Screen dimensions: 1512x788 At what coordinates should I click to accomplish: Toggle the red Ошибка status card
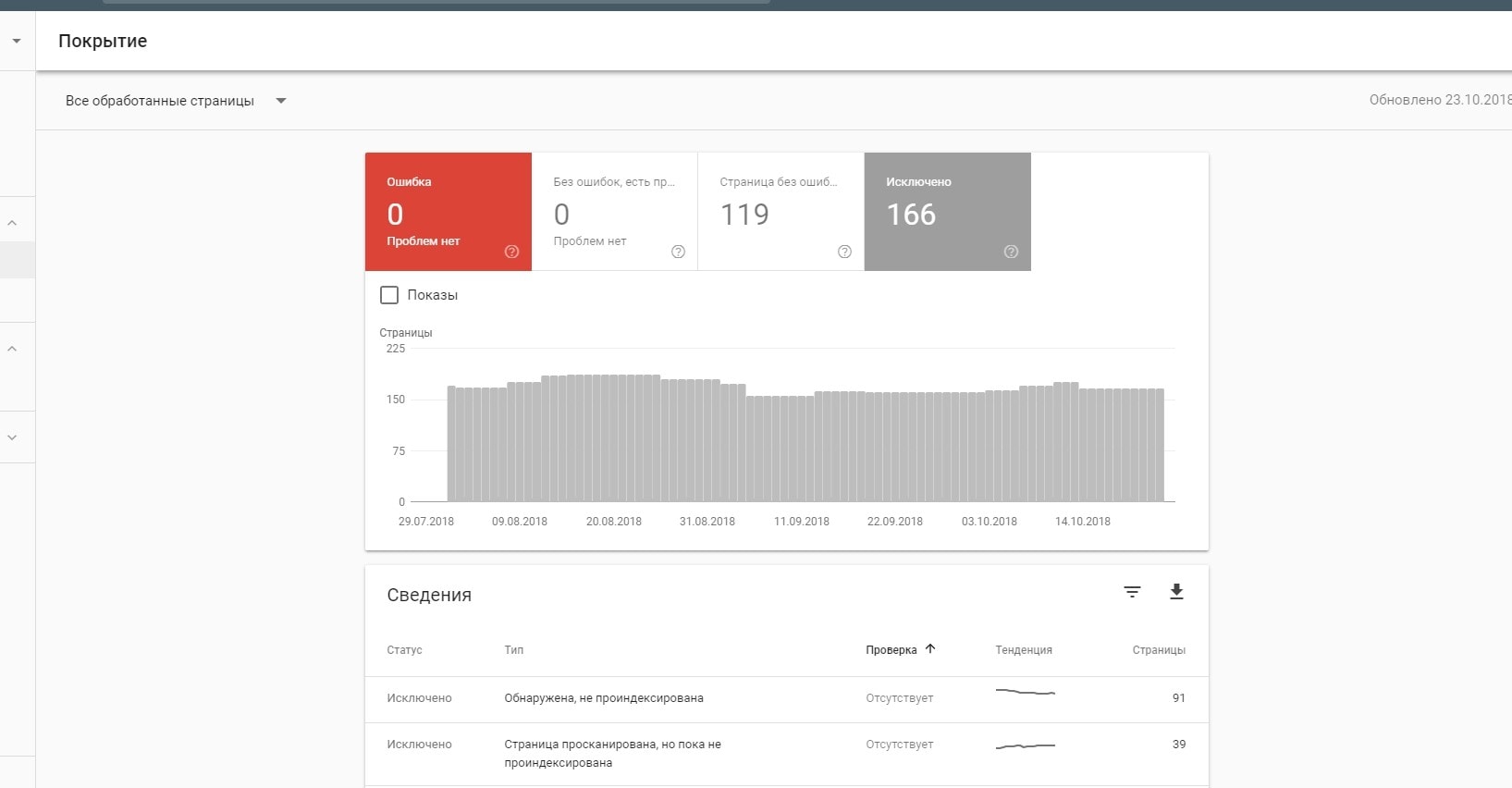[x=448, y=211]
